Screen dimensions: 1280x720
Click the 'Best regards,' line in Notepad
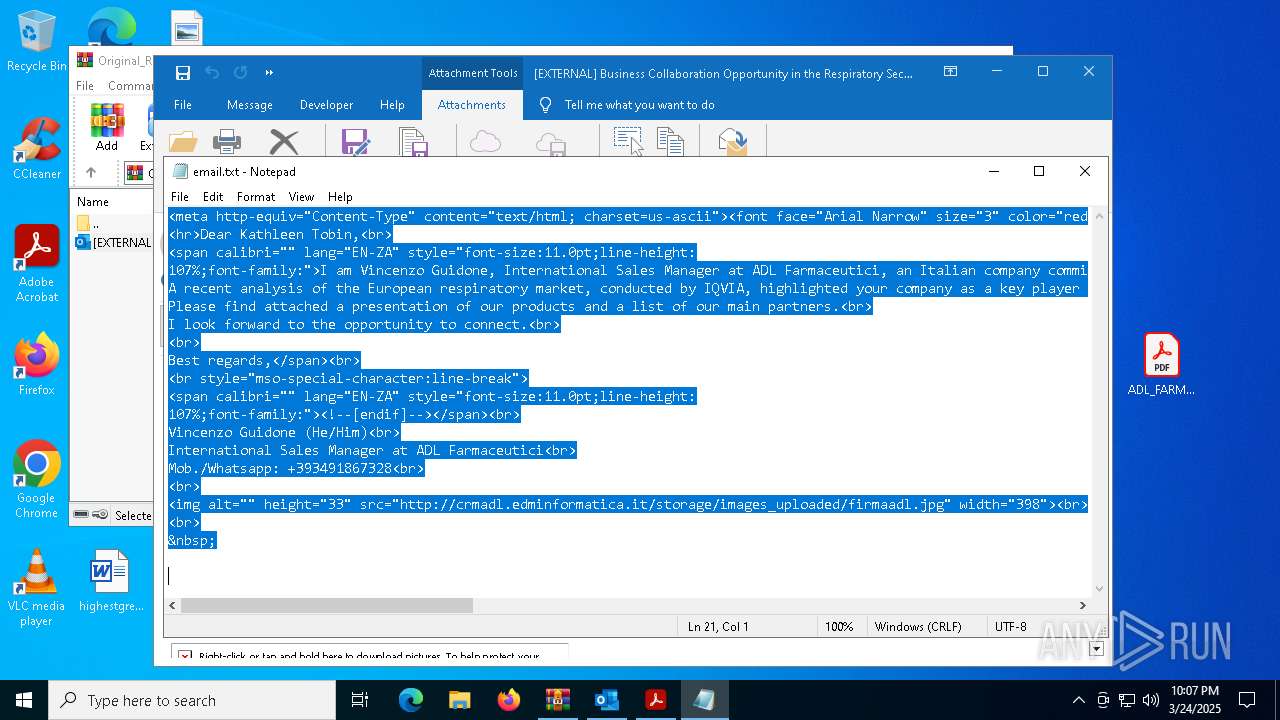(264, 360)
